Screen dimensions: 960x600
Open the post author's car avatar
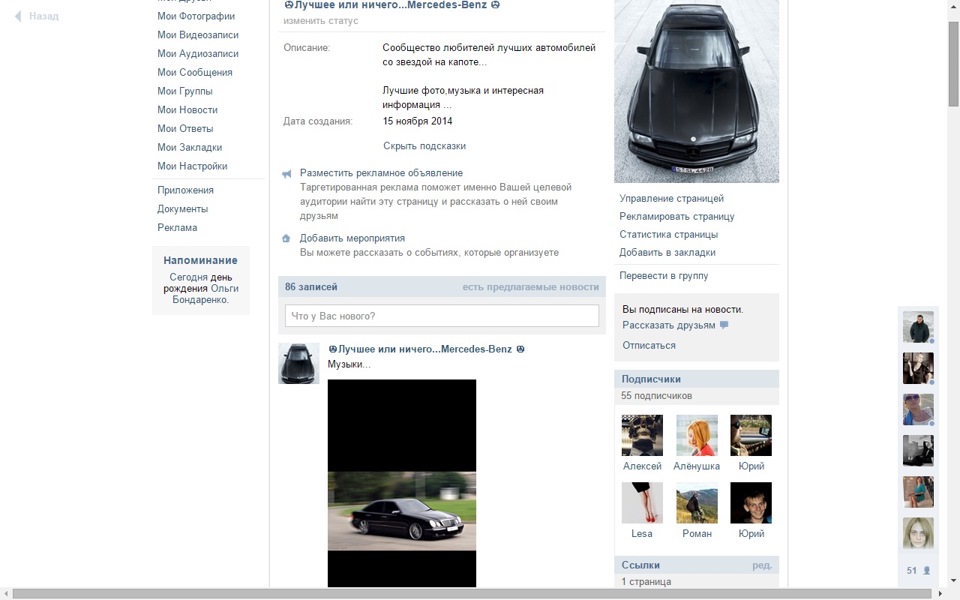[299, 364]
